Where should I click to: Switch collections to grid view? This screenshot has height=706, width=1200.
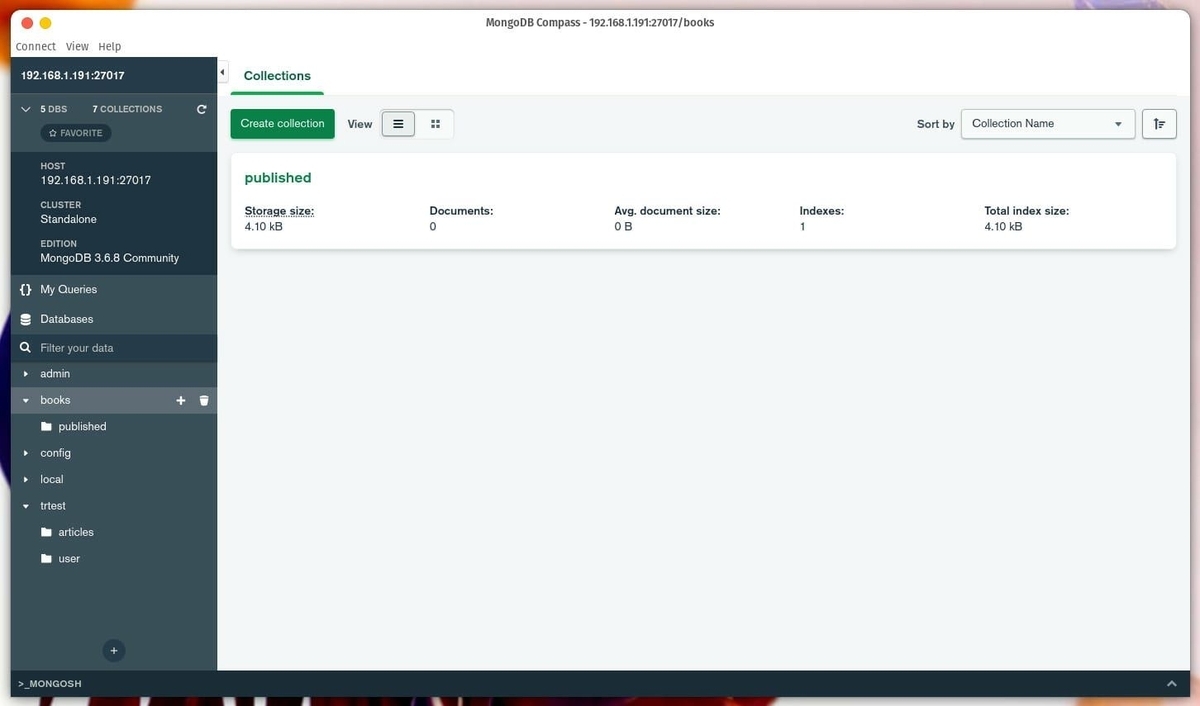pyautogui.click(x=435, y=123)
